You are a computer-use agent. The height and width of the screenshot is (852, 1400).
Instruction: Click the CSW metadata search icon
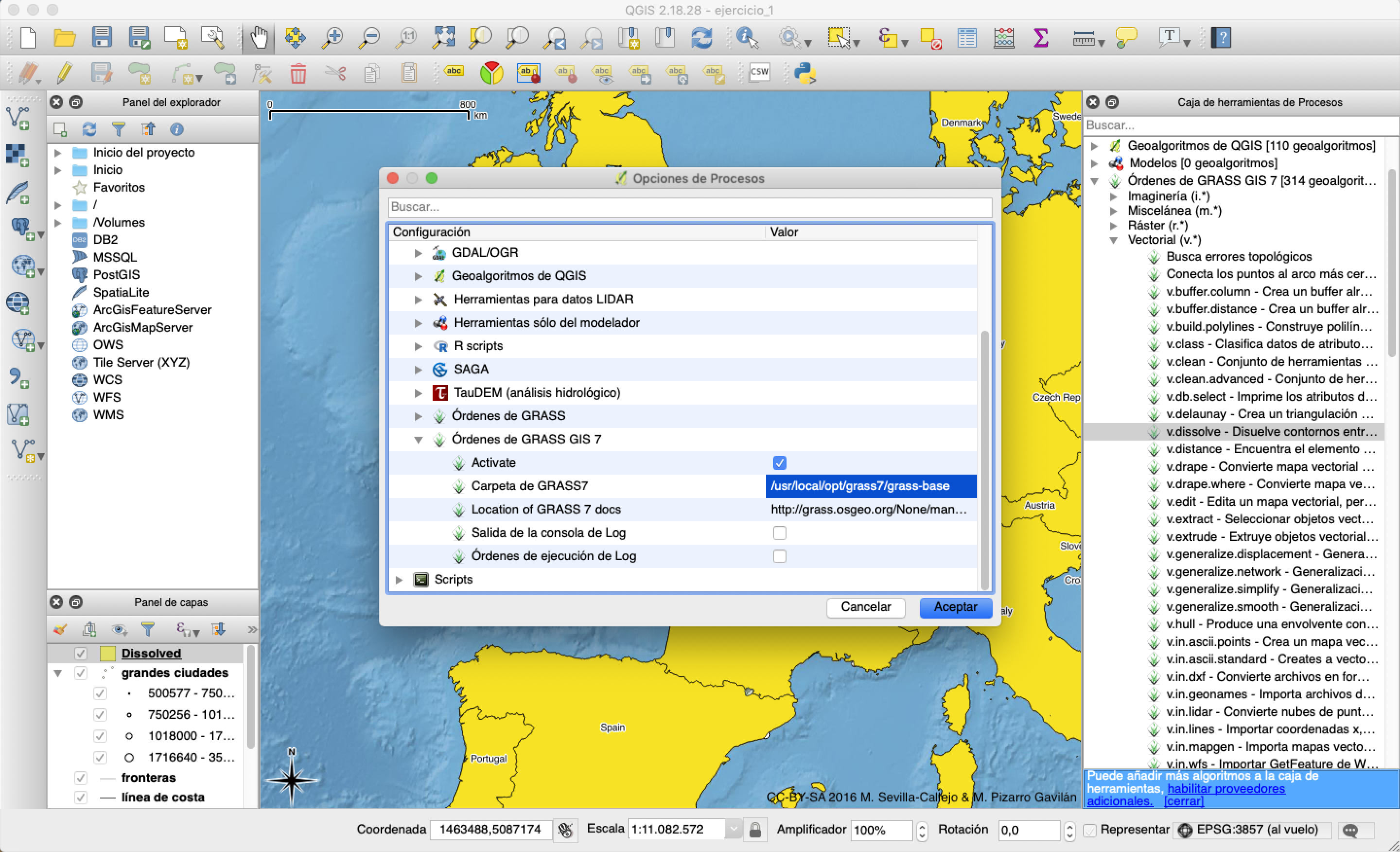coord(759,72)
